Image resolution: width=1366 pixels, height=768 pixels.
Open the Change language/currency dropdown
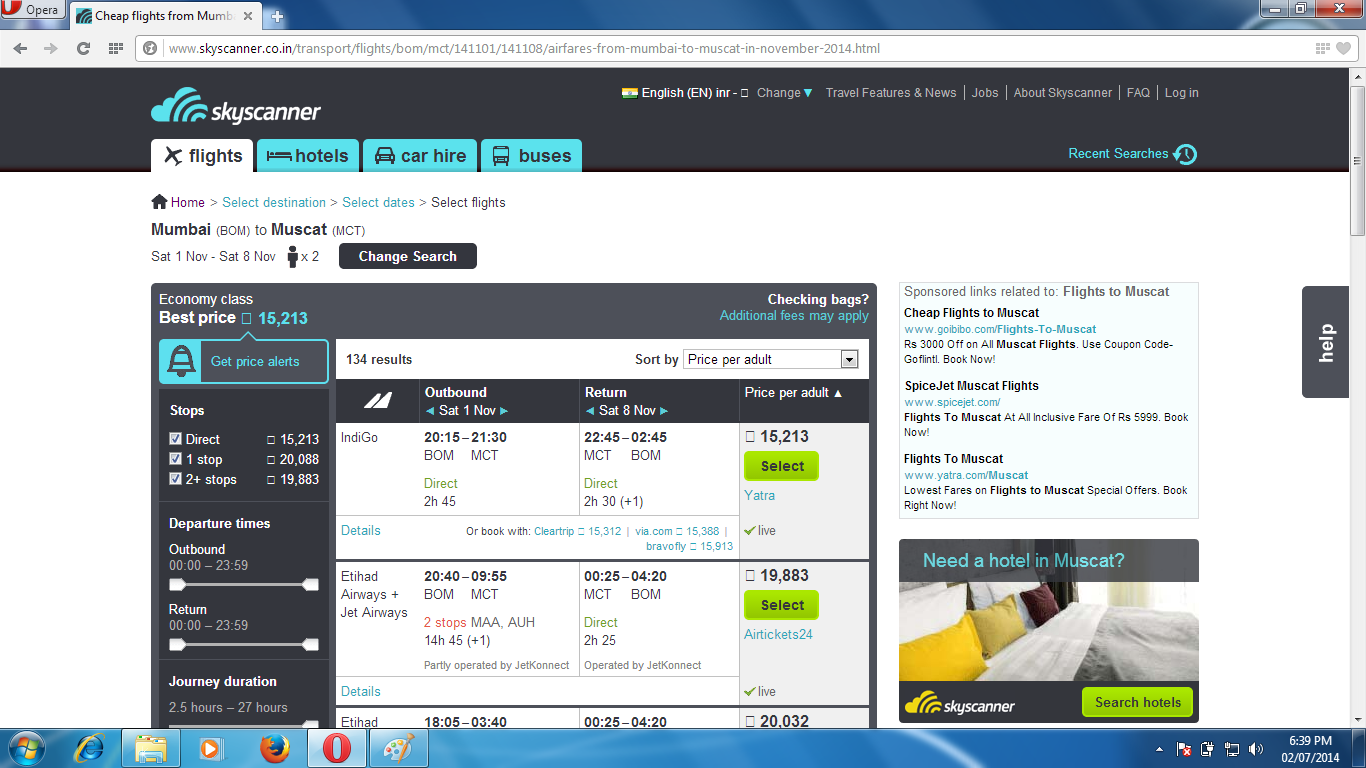pyautogui.click(x=785, y=93)
